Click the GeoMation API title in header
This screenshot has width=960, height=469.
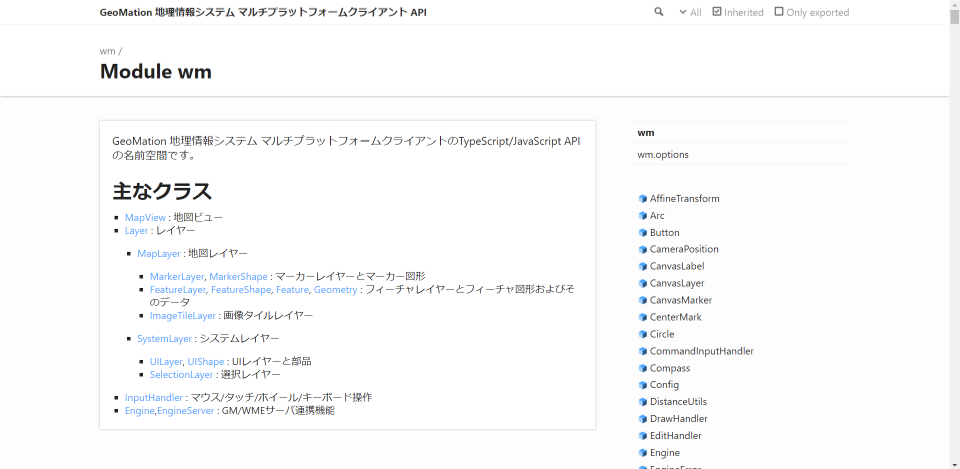point(263,12)
